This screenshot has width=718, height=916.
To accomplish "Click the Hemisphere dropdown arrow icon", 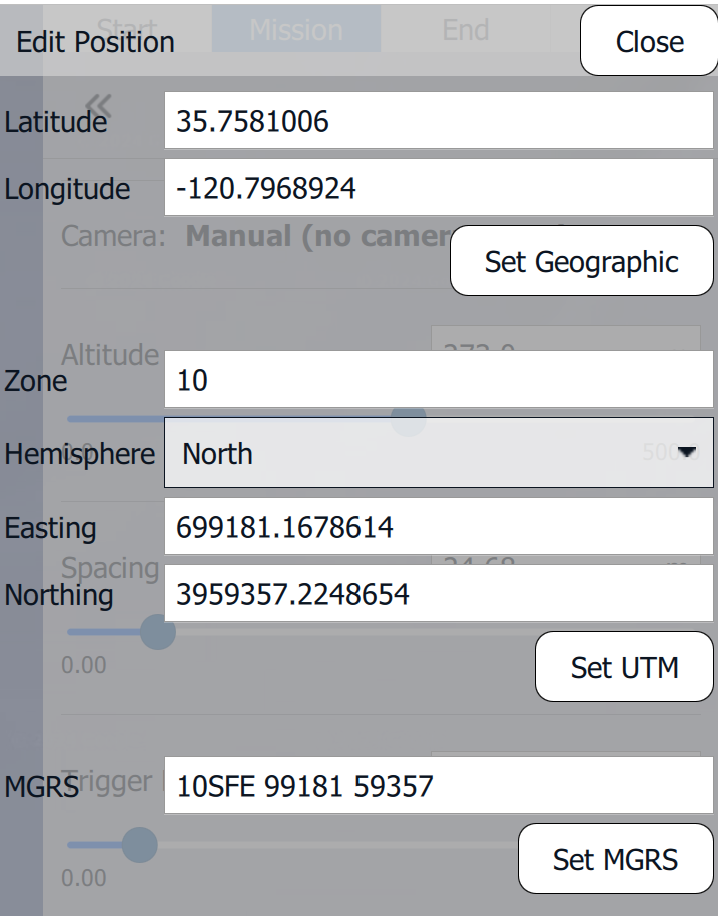I will point(686,453).
